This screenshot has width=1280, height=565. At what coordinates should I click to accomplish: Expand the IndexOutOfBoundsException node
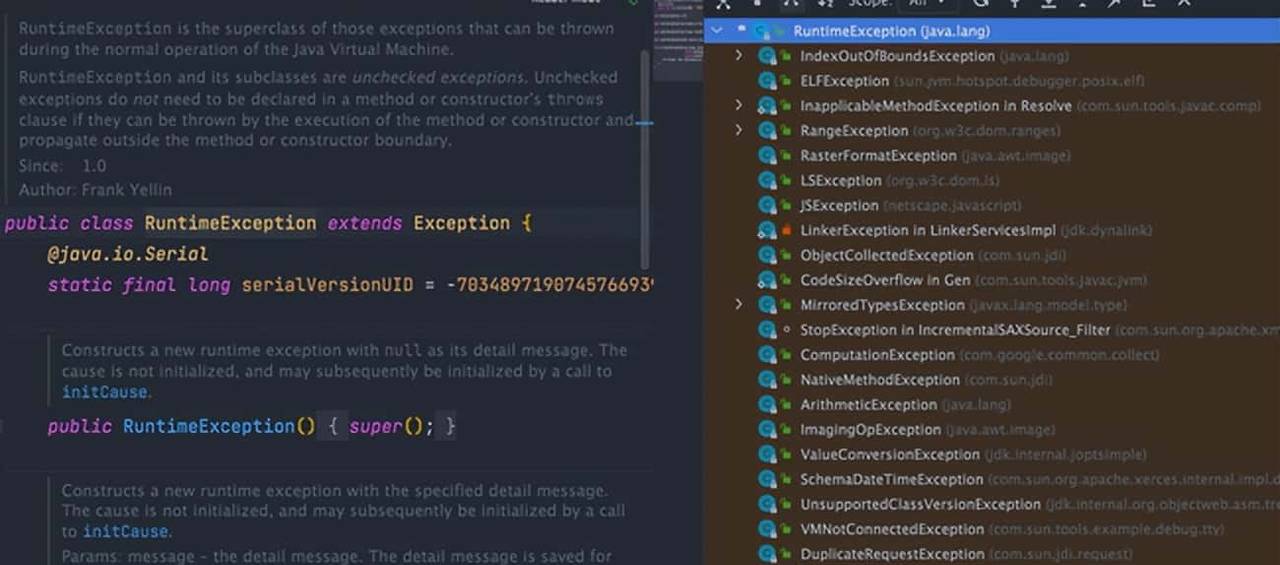(x=739, y=56)
